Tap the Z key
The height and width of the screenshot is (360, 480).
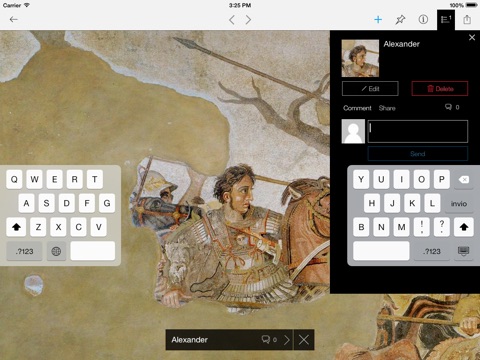pyautogui.click(x=38, y=227)
